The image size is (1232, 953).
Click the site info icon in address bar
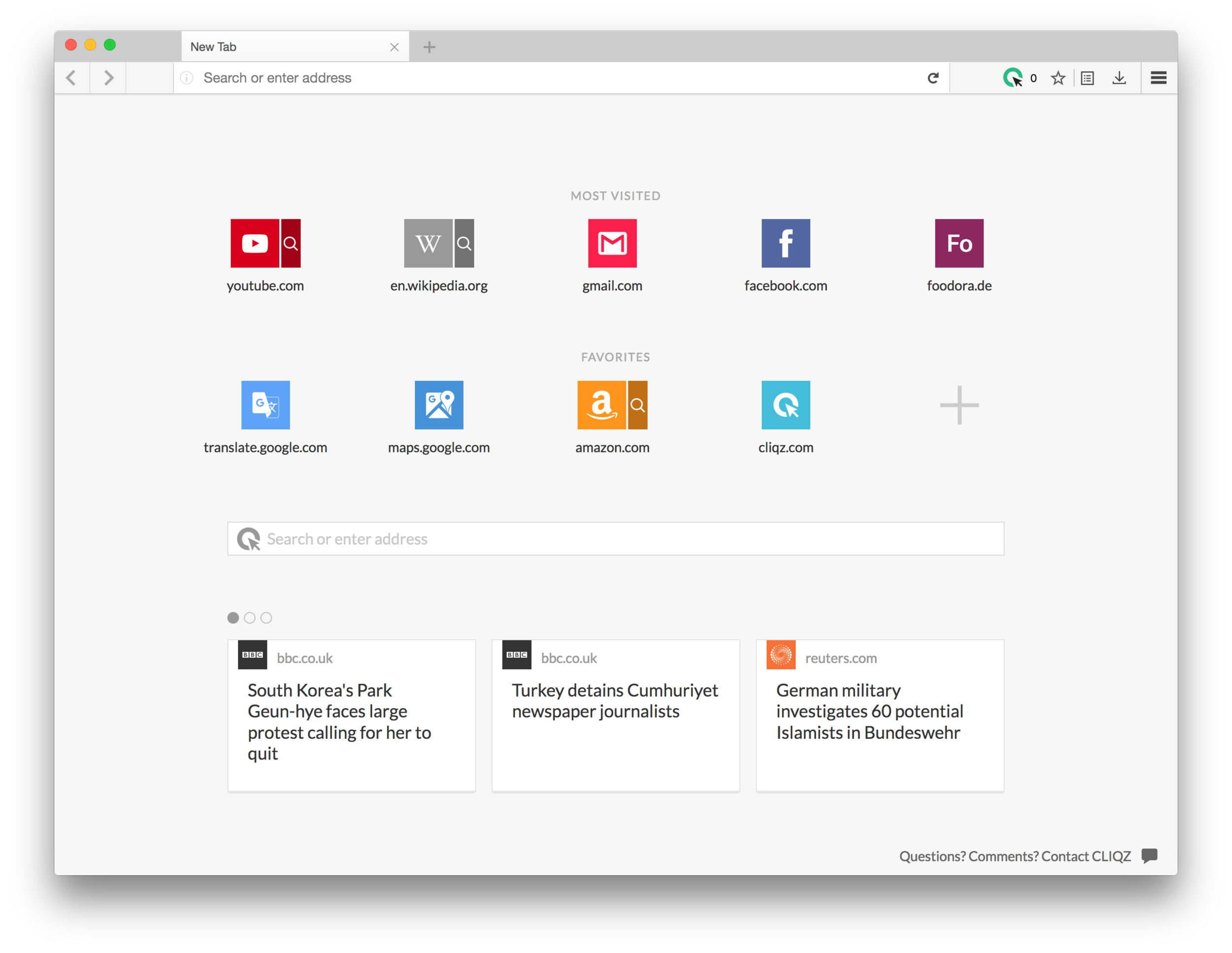coord(187,78)
